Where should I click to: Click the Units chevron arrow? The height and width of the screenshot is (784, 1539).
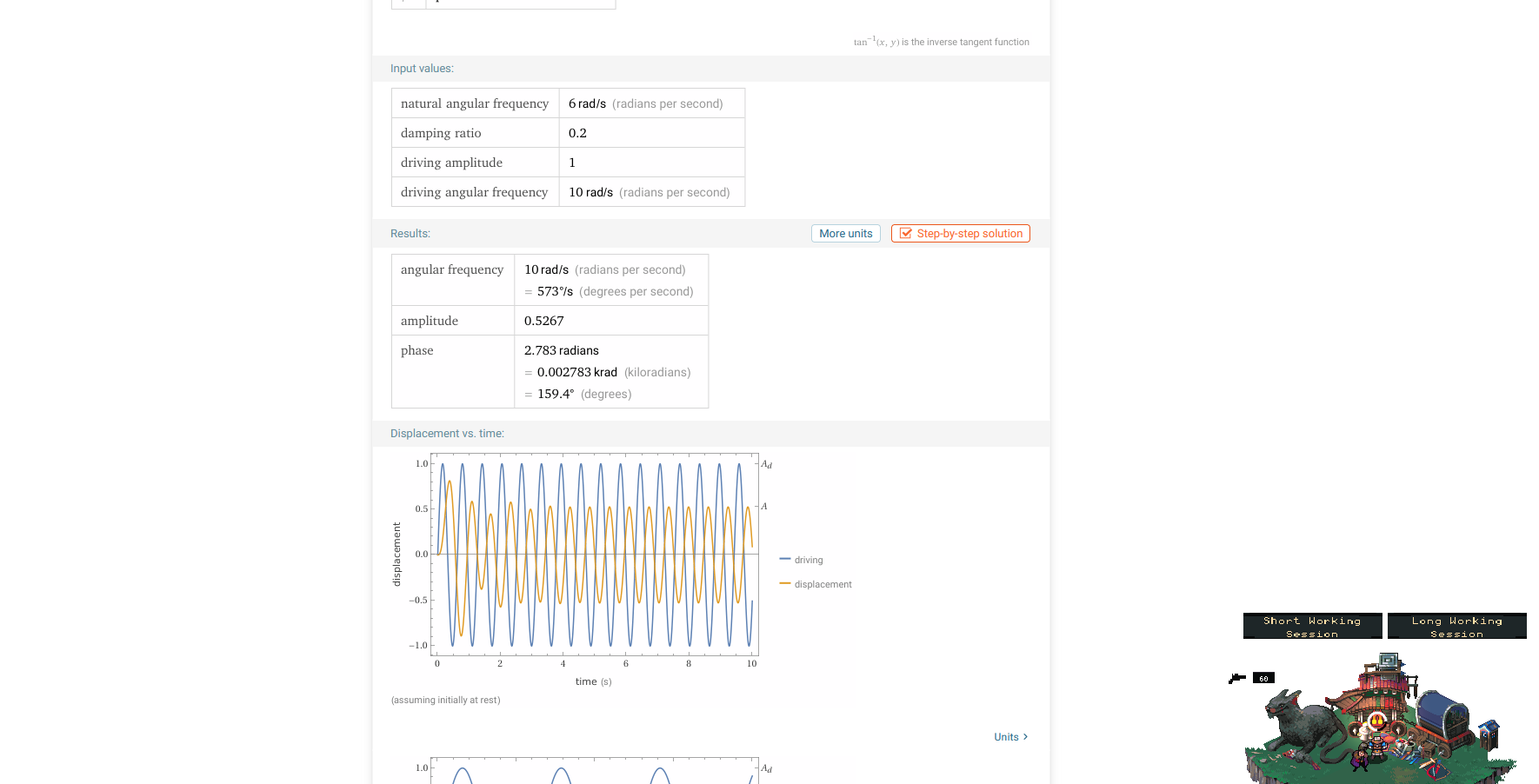click(x=1025, y=737)
